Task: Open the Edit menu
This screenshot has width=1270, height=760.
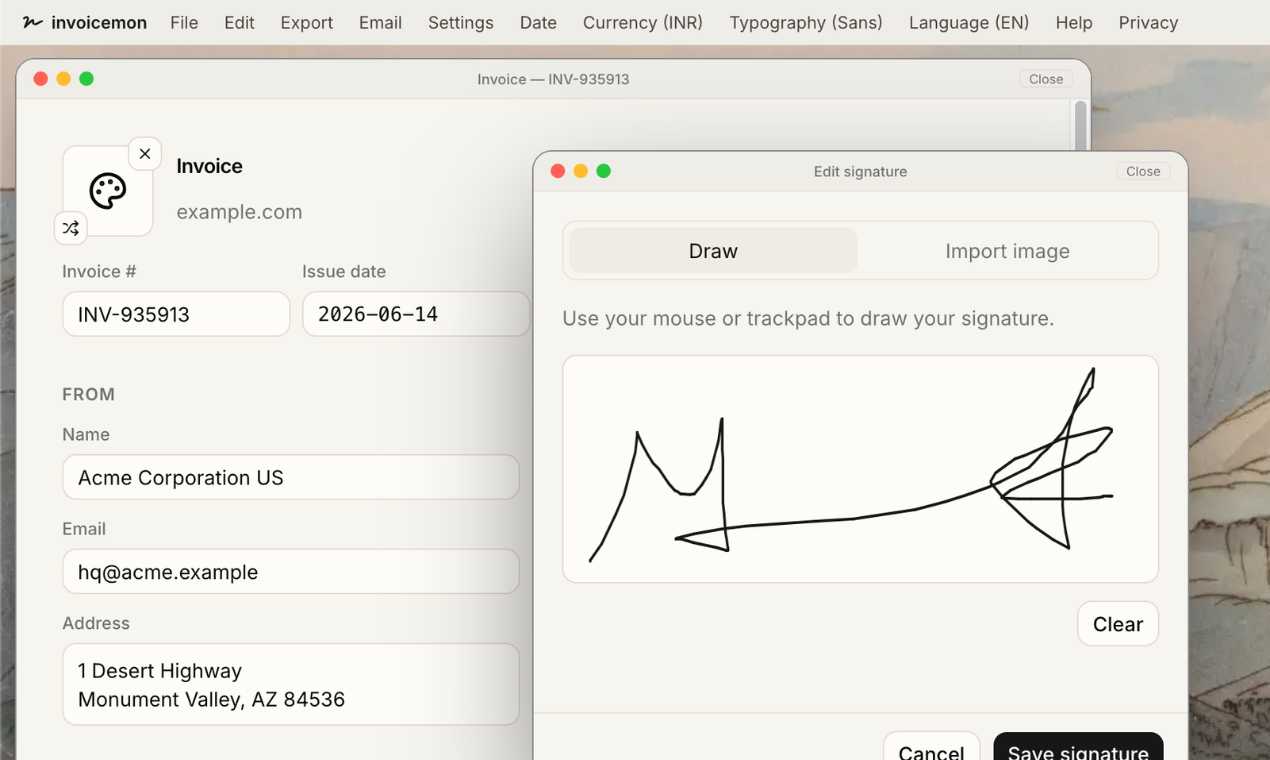Action: coord(239,22)
